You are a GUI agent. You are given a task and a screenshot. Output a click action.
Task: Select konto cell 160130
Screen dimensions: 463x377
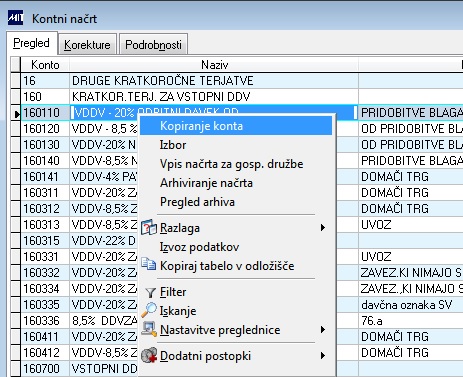tap(45, 145)
